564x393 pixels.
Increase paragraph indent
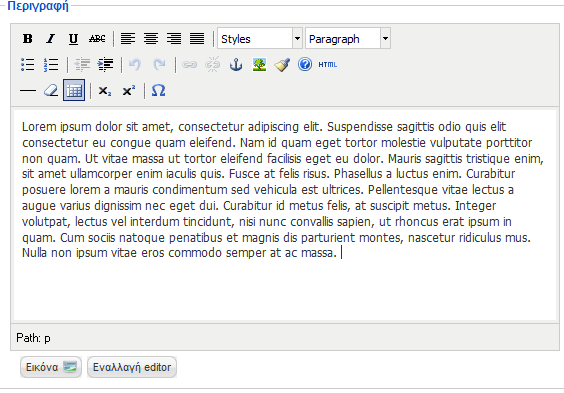[x=105, y=65]
